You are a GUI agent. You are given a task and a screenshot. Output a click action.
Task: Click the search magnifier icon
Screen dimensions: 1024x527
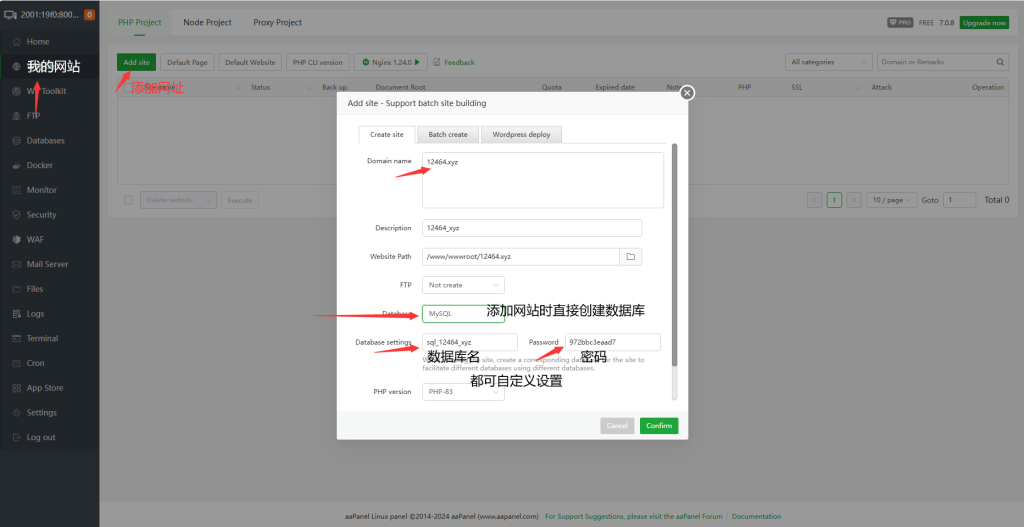pyautogui.click(x=1000, y=62)
